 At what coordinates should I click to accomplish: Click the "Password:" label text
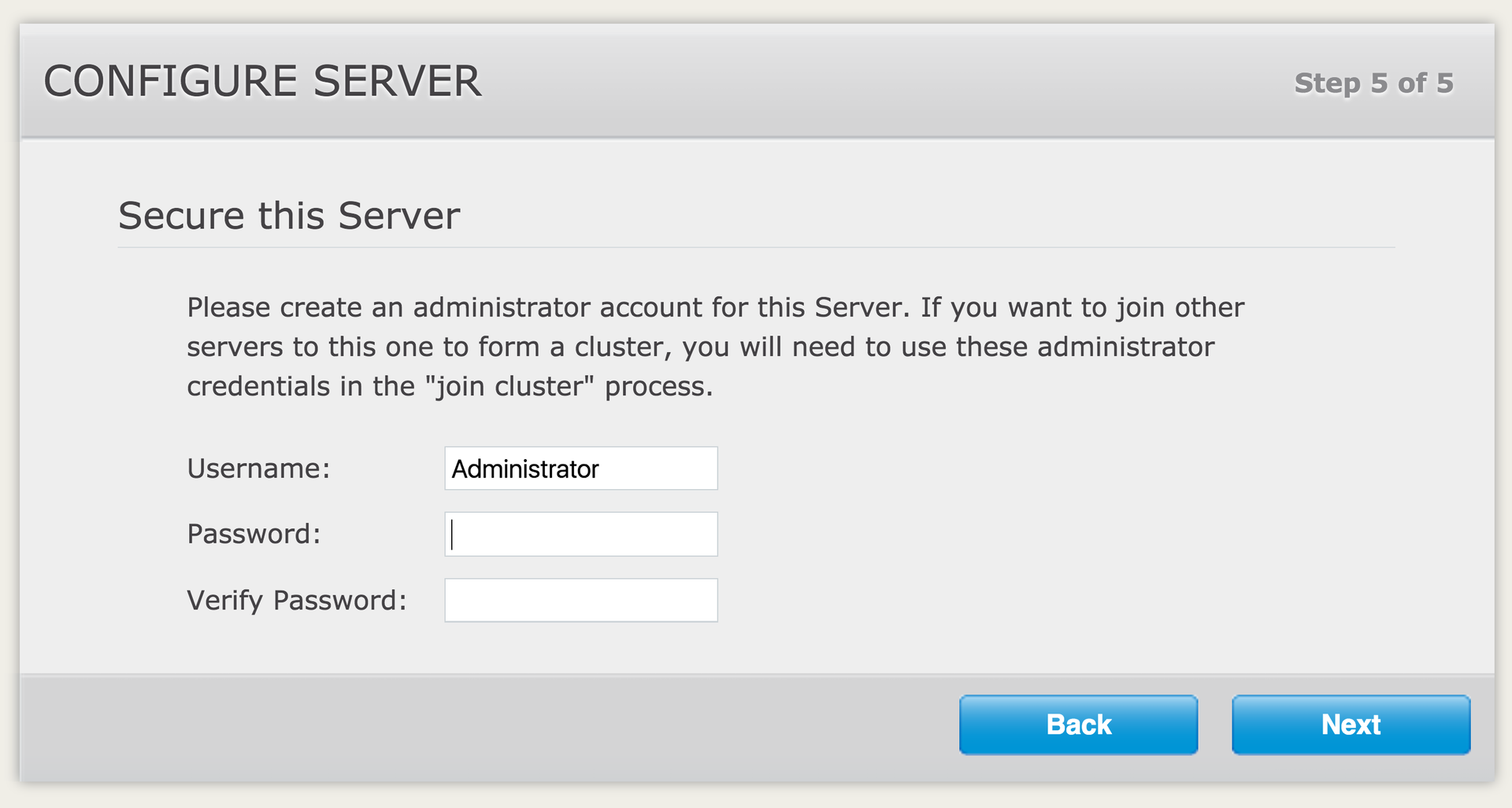tap(254, 534)
